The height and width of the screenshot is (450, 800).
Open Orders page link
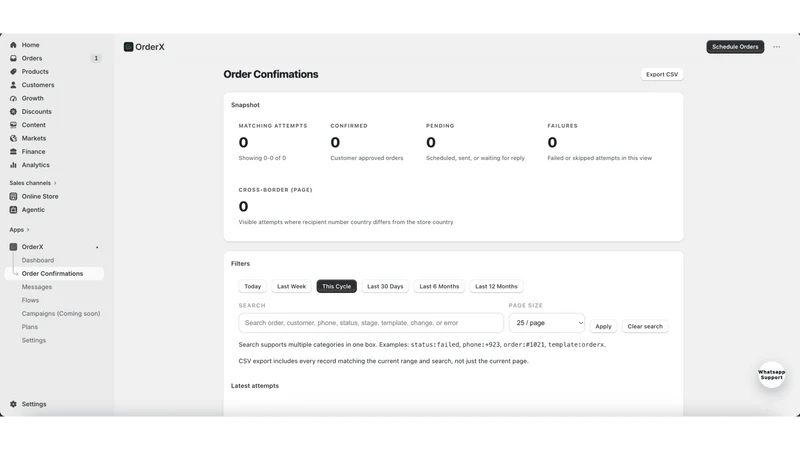tap(32, 58)
